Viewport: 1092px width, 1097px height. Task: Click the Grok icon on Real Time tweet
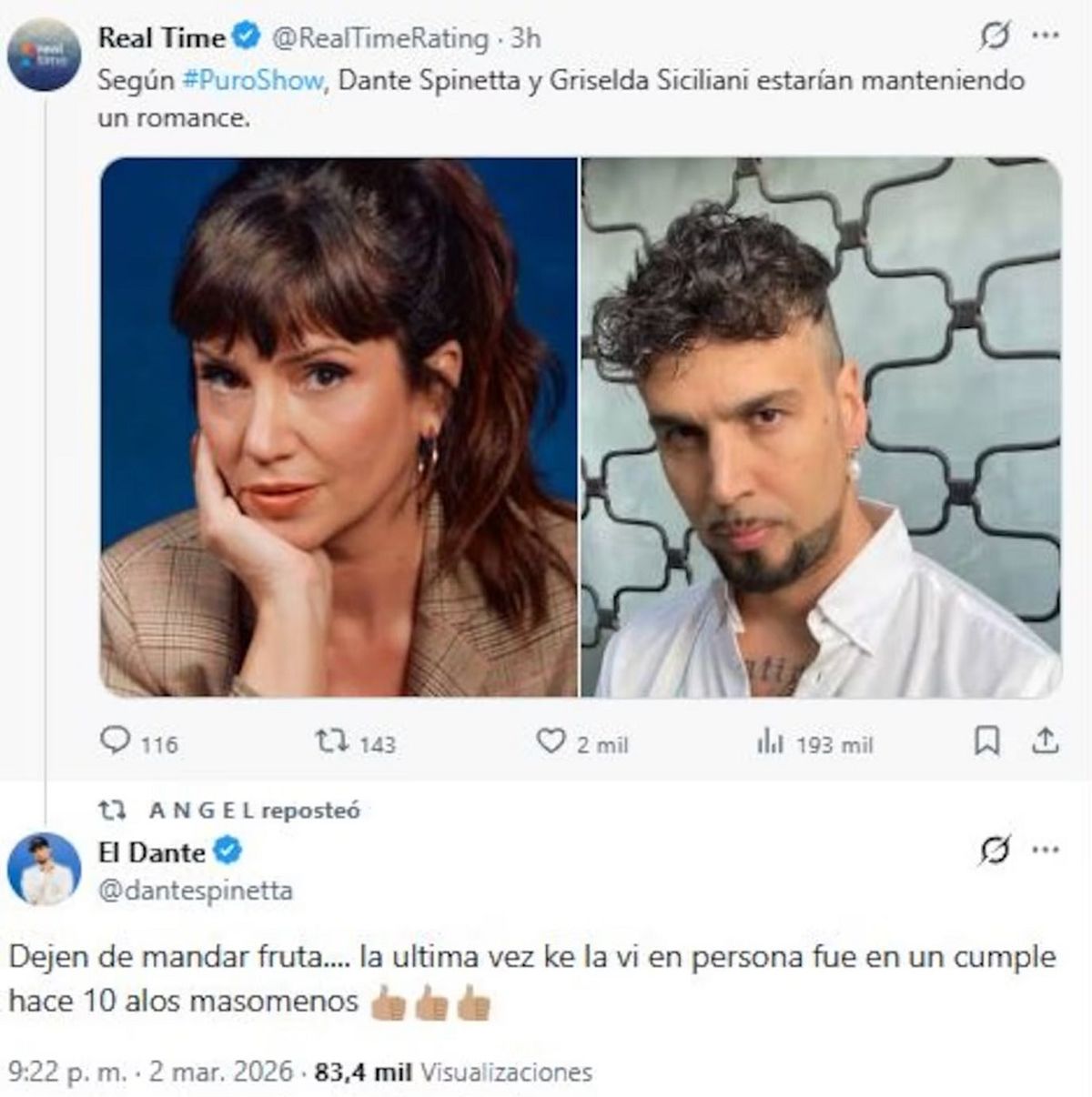pyautogui.click(x=996, y=37)
